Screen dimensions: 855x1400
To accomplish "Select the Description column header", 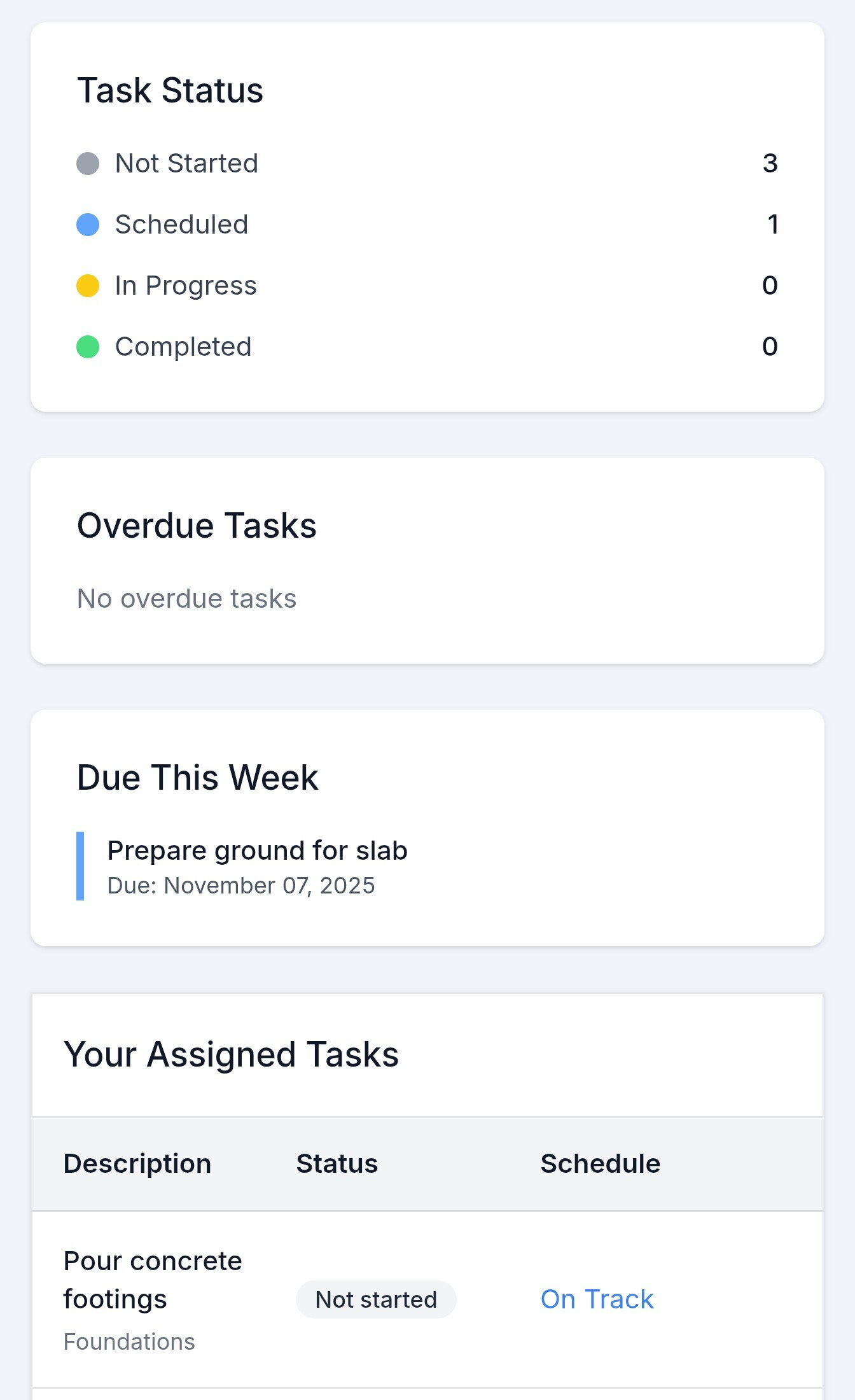I will 137,1163.
